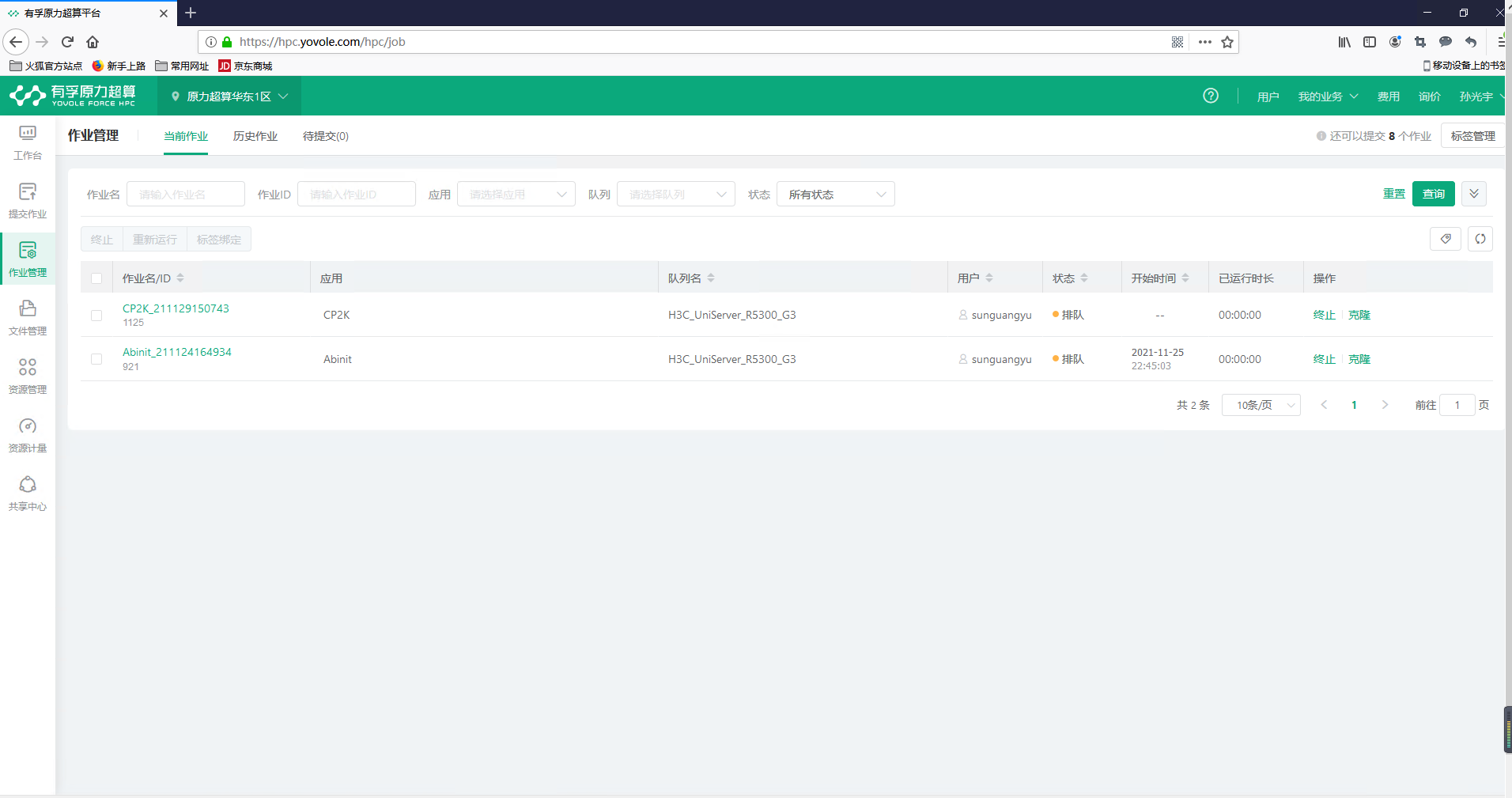Open 京东商城 bookmark
This screenshot has width=1512, height=798.
(x=246, y=66)
